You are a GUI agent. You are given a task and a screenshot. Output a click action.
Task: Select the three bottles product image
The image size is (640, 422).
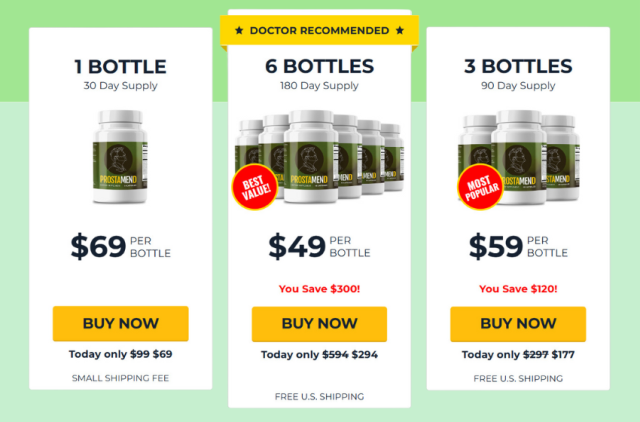coord(518,157)
